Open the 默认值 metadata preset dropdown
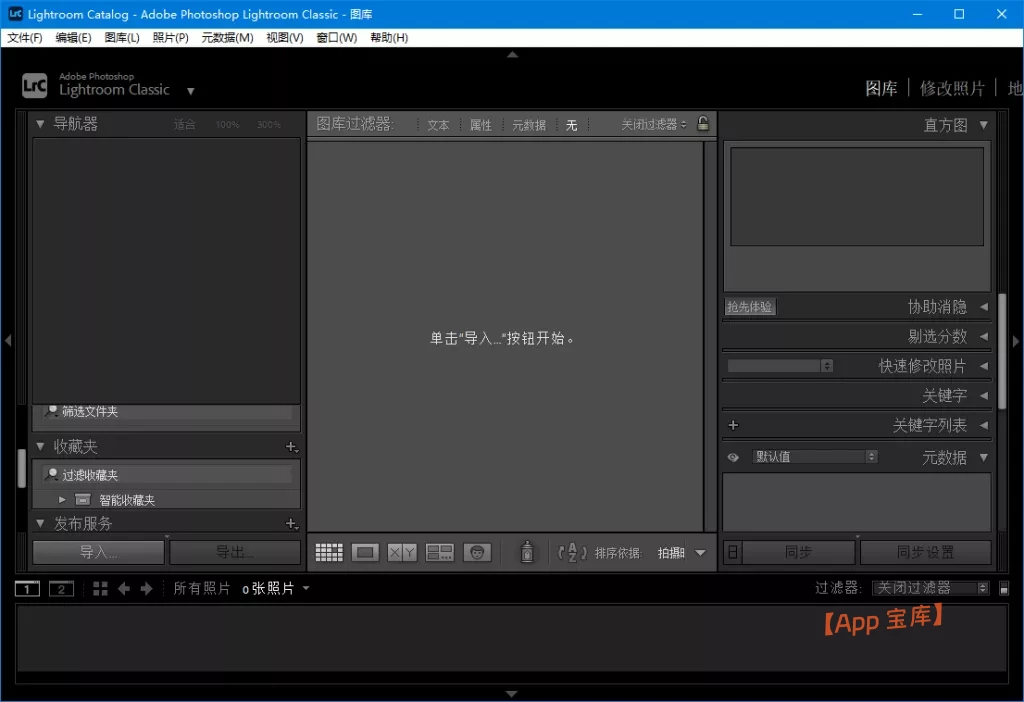This screenshot has height=702, width=1024. tap(812, 456)
